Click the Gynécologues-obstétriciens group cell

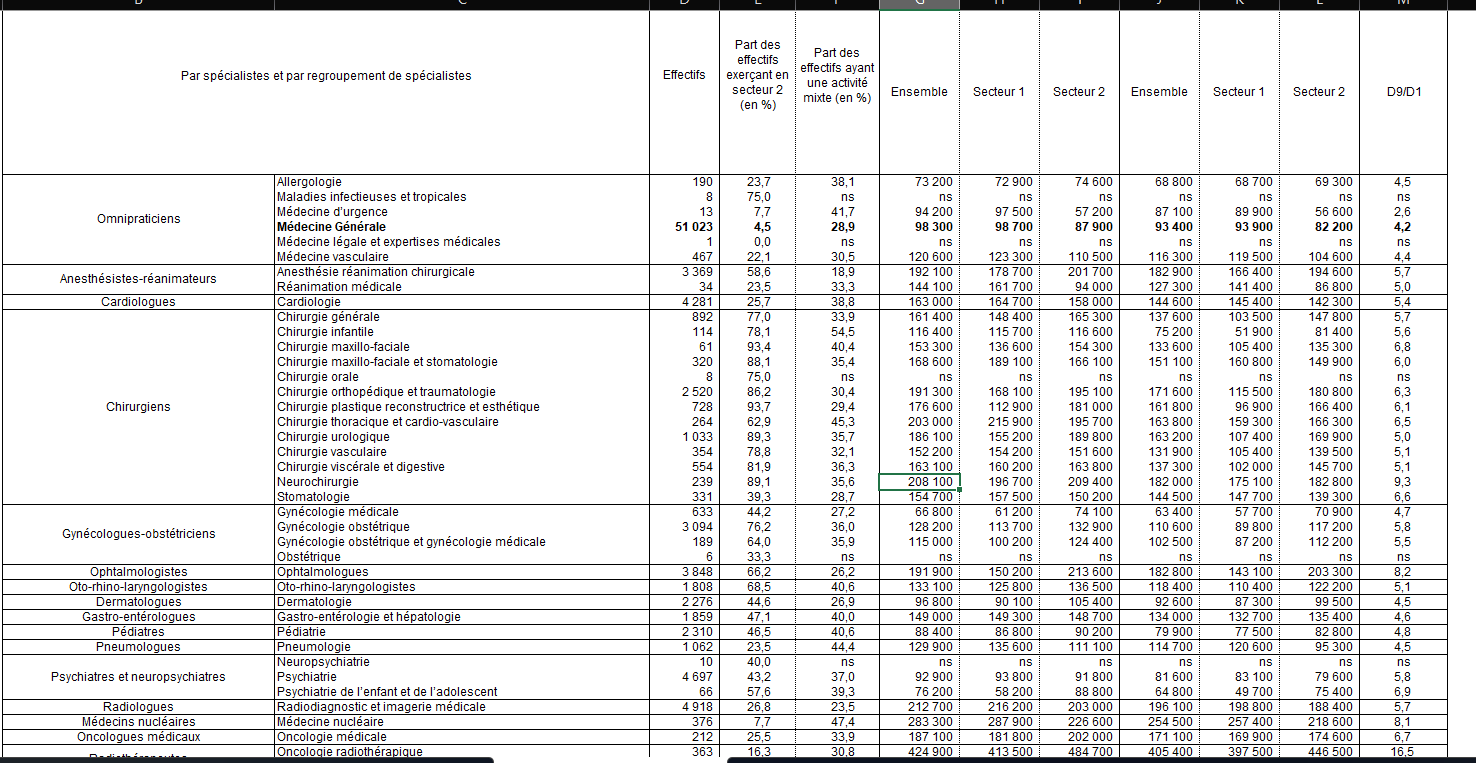point(139,534)
